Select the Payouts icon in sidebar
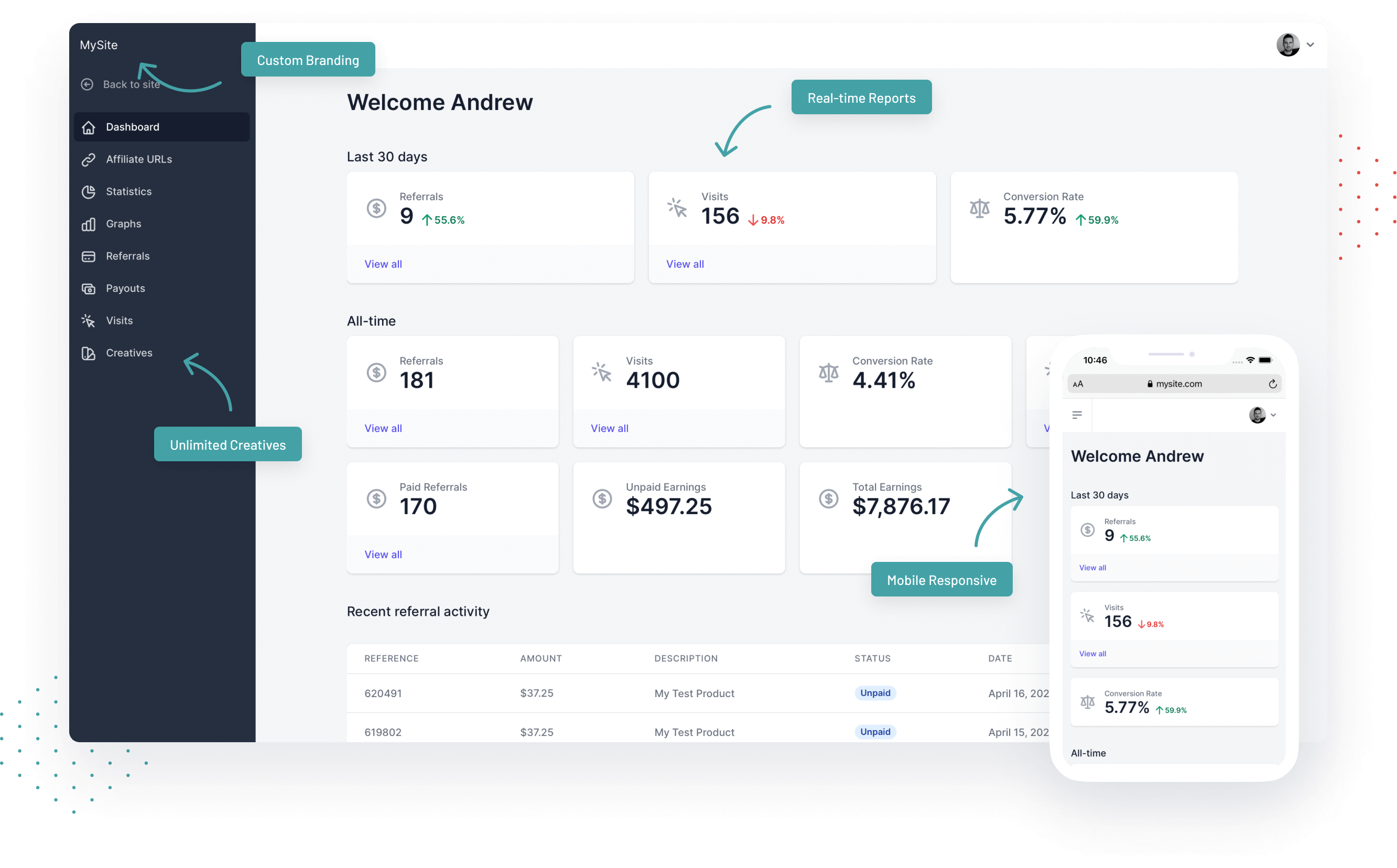Screen dimensions: 1397x868 (89, 288)
